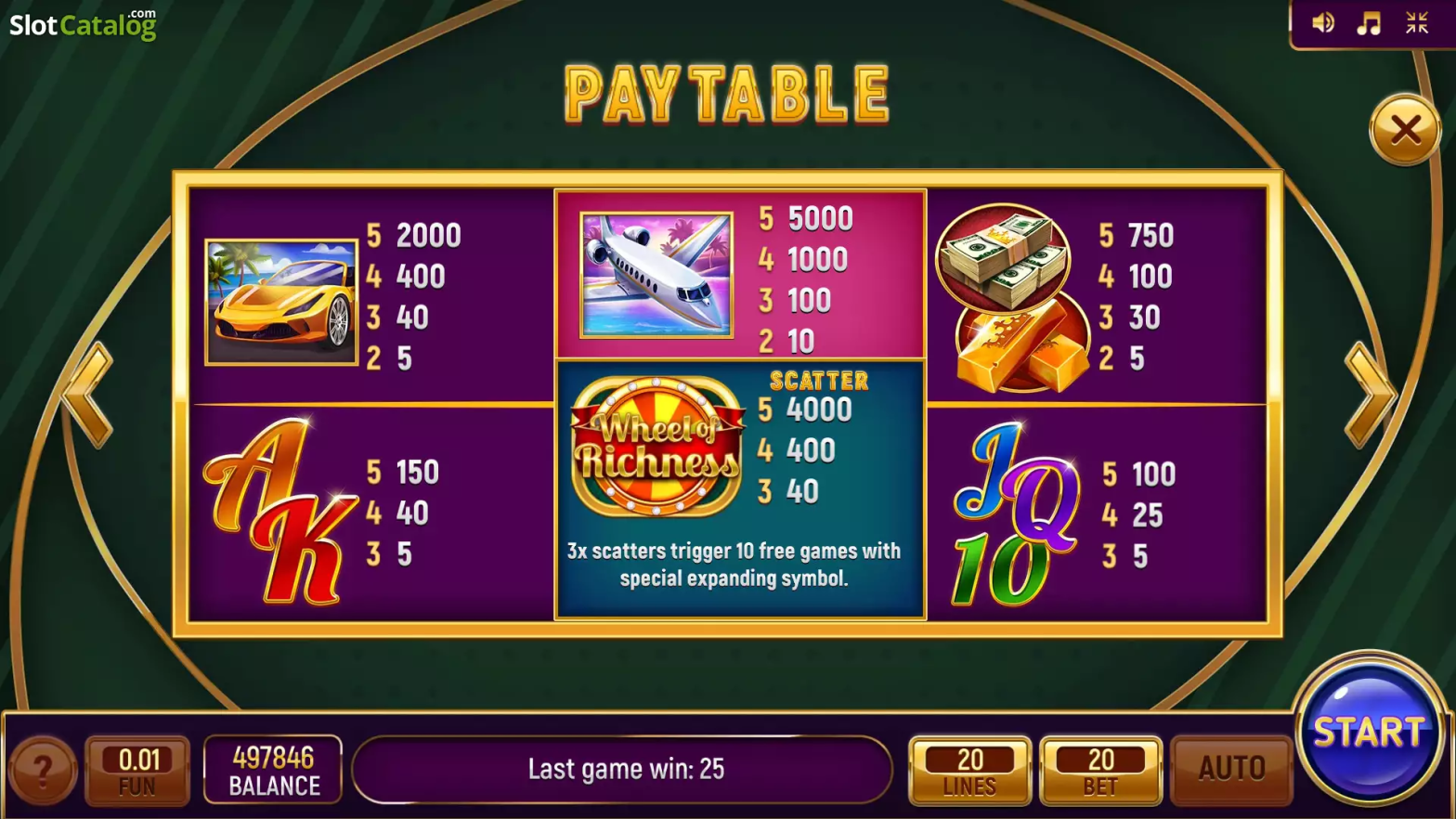
Task: Go to the previous paytable page arrow
Action: pos(88,395)
